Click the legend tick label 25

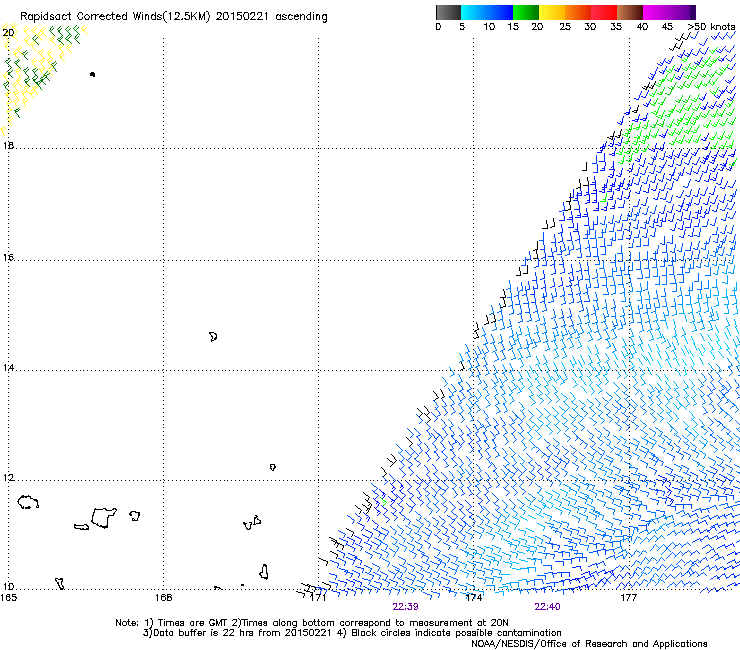point(565,27)
